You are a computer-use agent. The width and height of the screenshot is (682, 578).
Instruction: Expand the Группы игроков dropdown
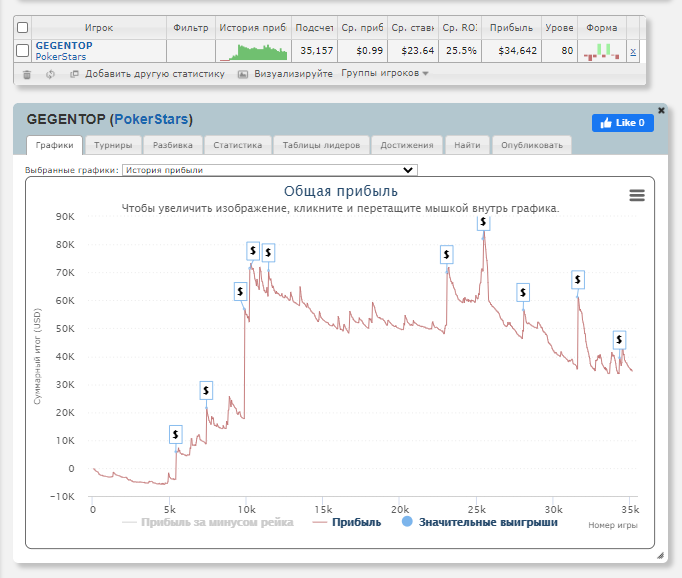[385, 74]
